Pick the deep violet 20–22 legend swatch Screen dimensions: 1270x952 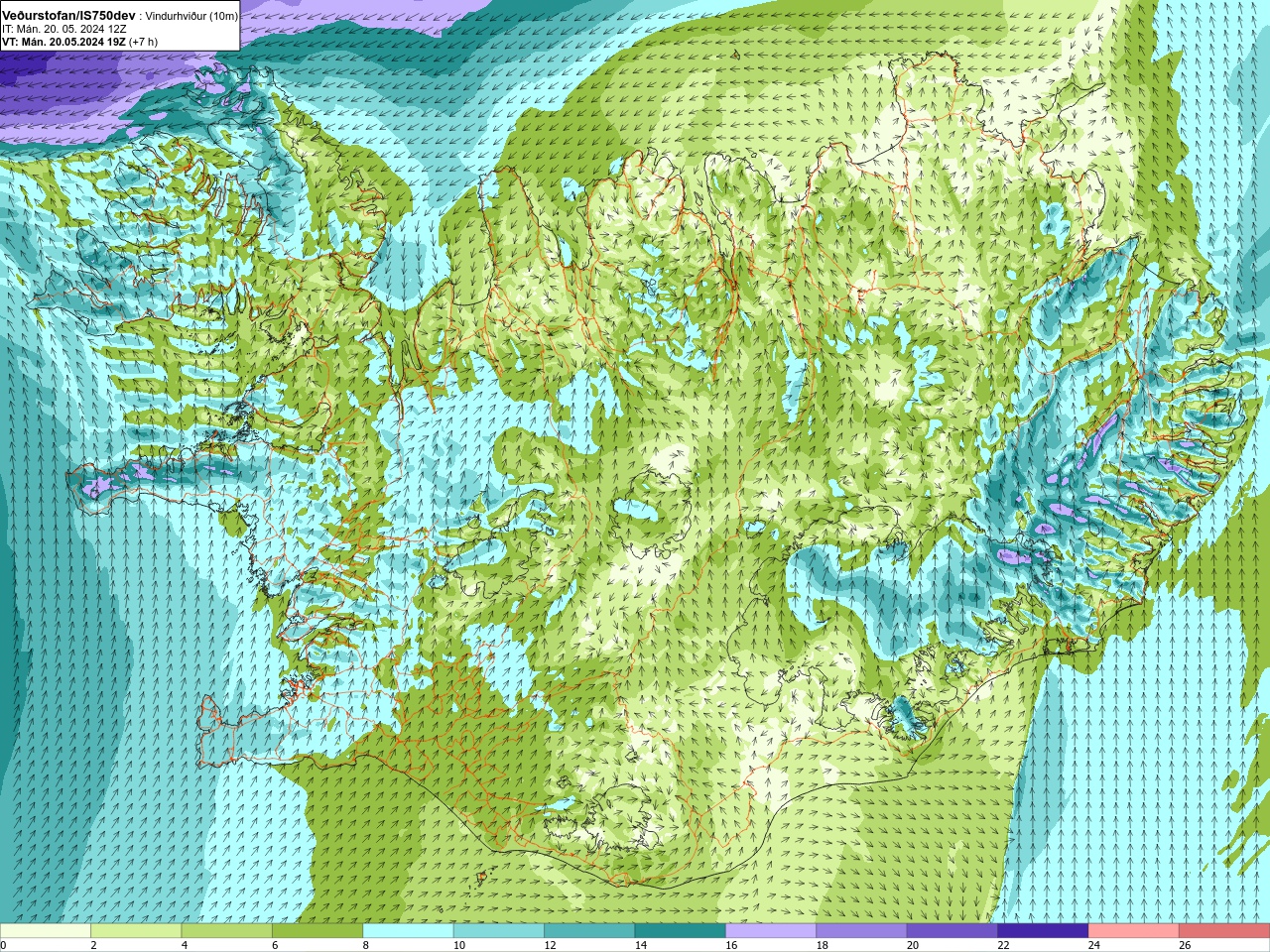tap(952, 931)
